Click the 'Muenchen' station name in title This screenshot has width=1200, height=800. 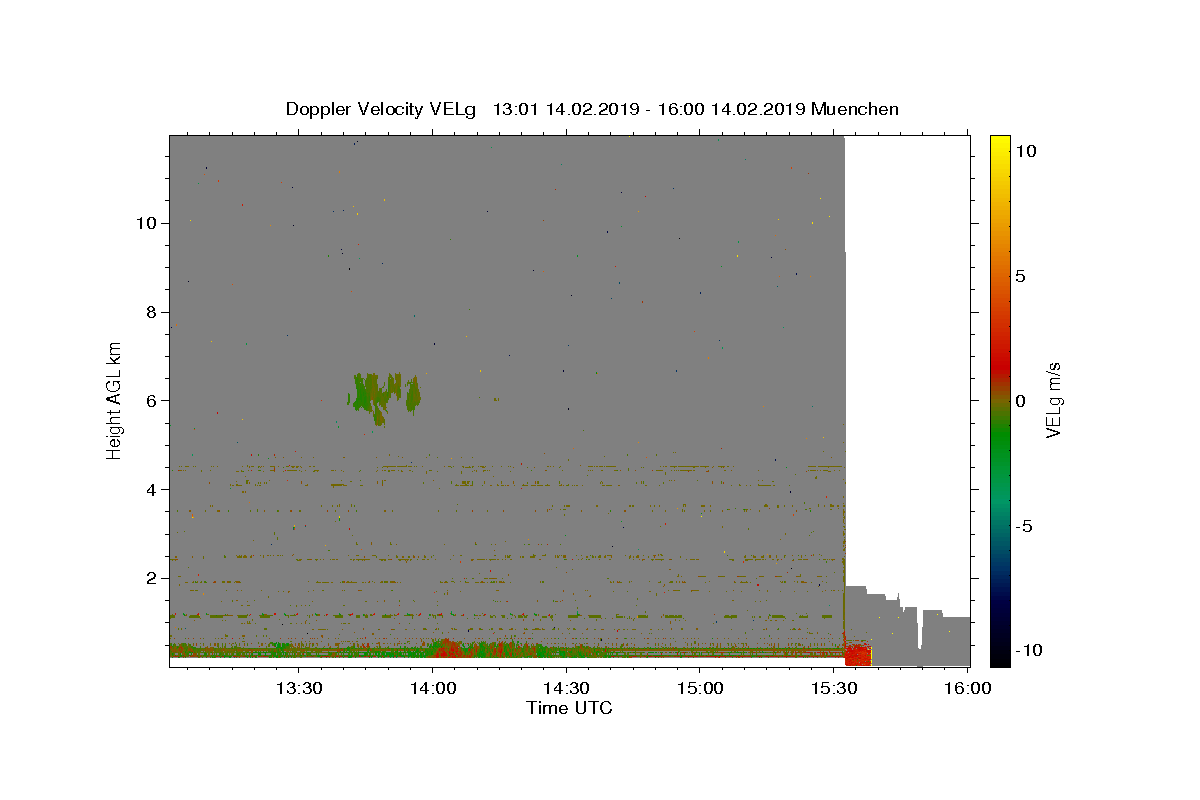click(855, 109)
